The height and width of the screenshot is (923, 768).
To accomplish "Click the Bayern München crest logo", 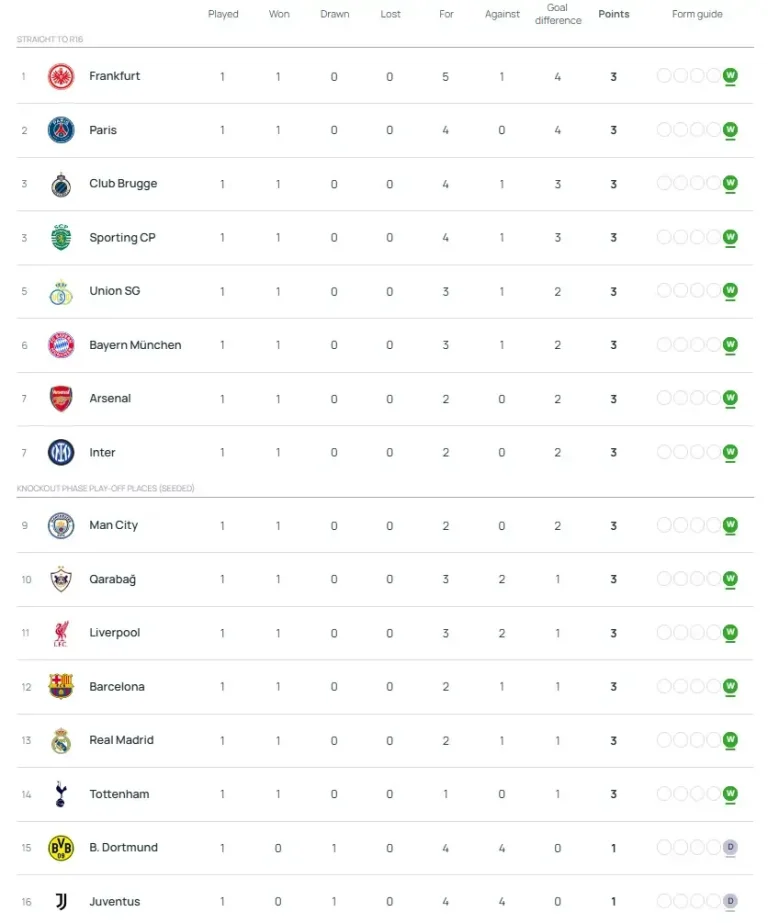I will (x=61, y=345).
